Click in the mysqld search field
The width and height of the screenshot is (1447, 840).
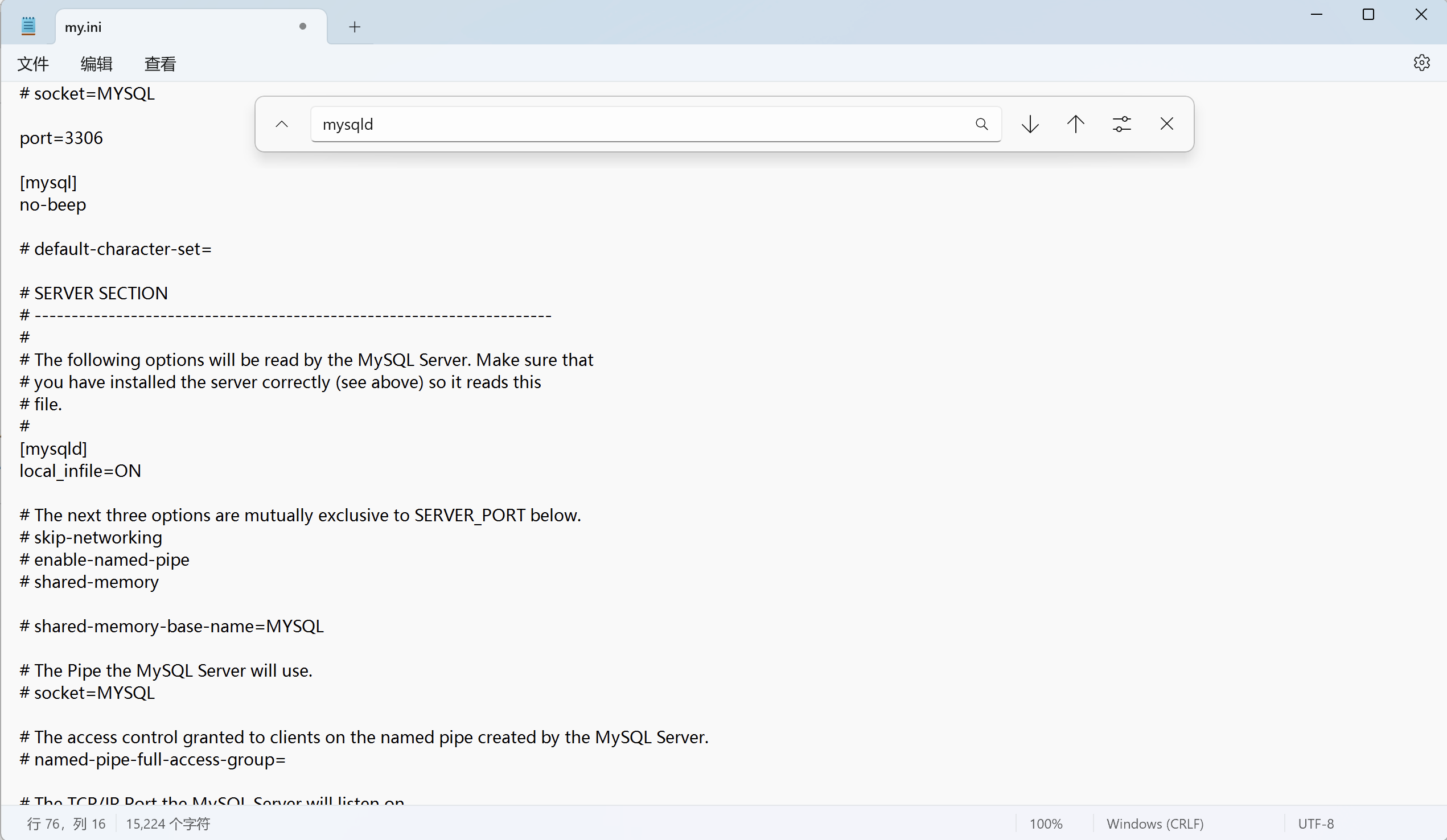point(632,124)
